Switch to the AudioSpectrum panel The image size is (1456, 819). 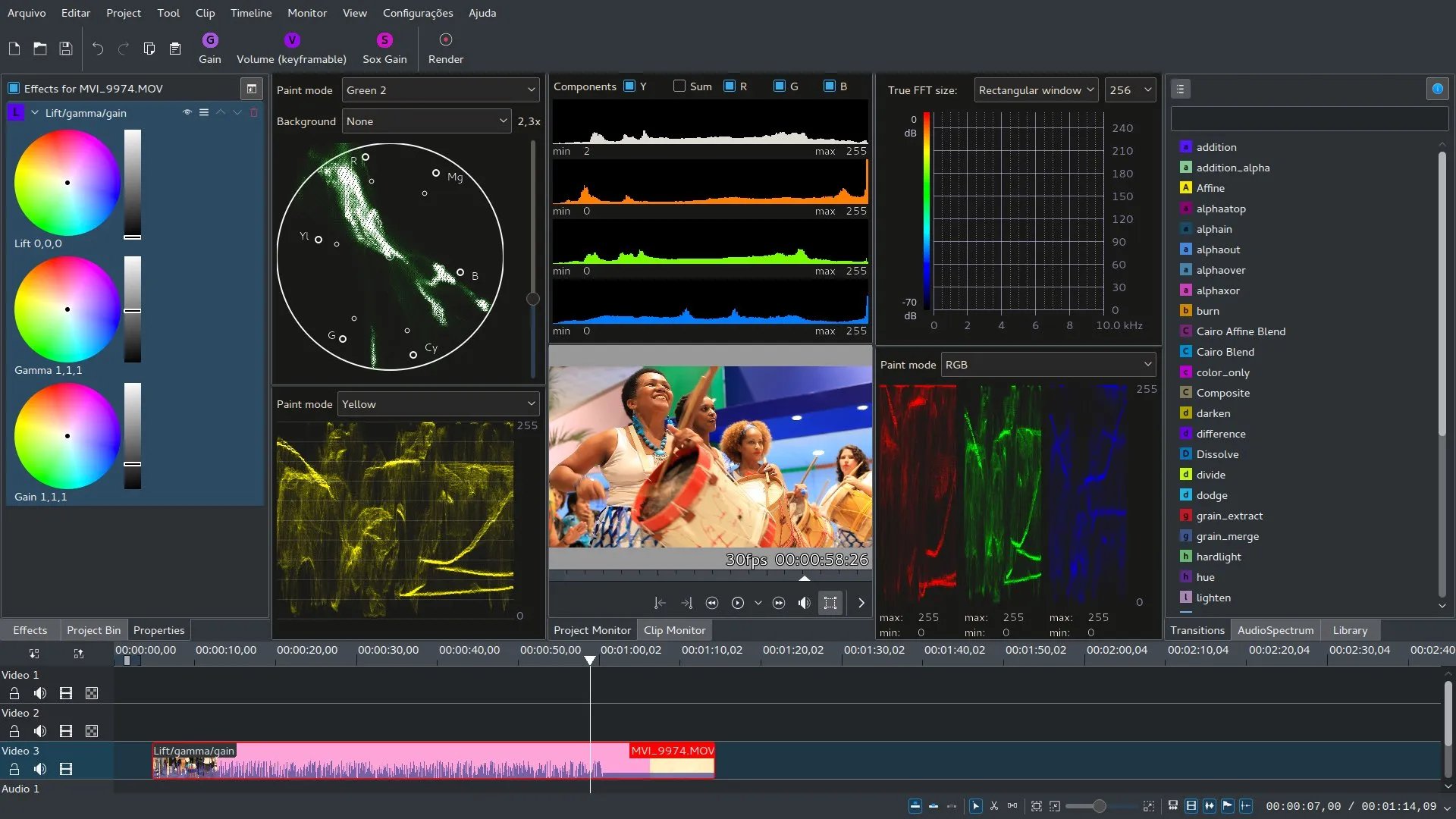(x=1275, y=629)
